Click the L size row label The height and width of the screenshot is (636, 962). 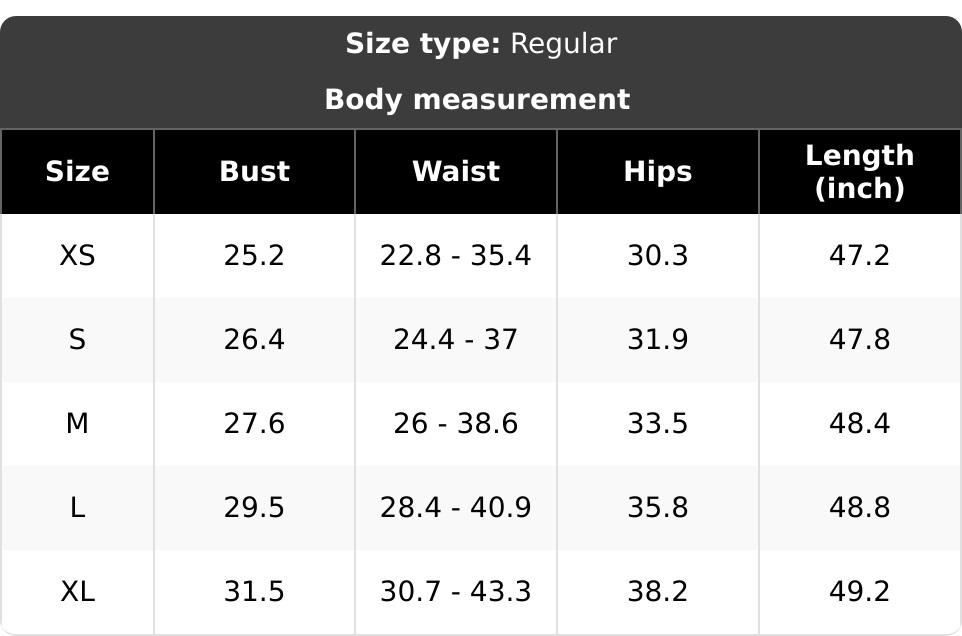tap(77, 507)
